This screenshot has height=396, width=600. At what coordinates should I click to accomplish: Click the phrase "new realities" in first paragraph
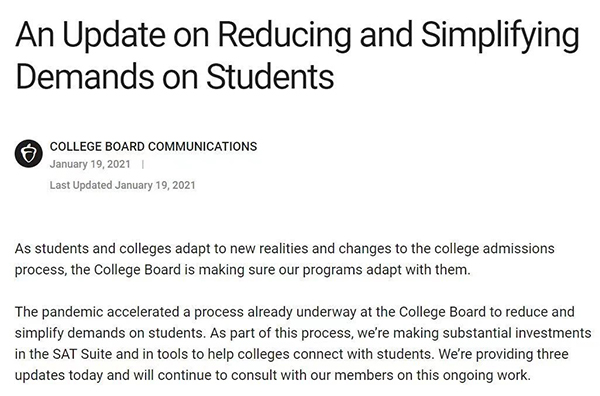coord(269,249)
